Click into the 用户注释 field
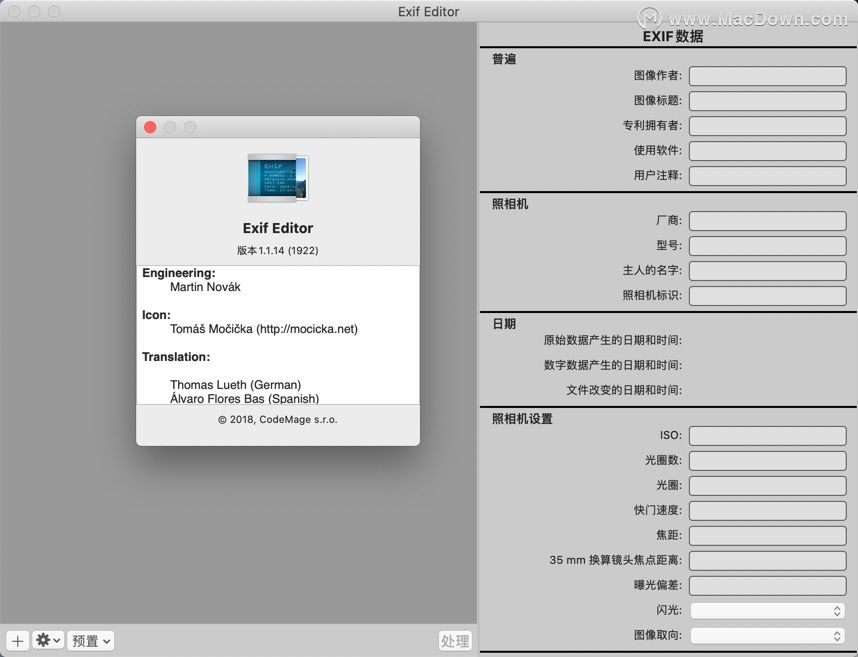The image size is (858, 657). tap(767, 176)
